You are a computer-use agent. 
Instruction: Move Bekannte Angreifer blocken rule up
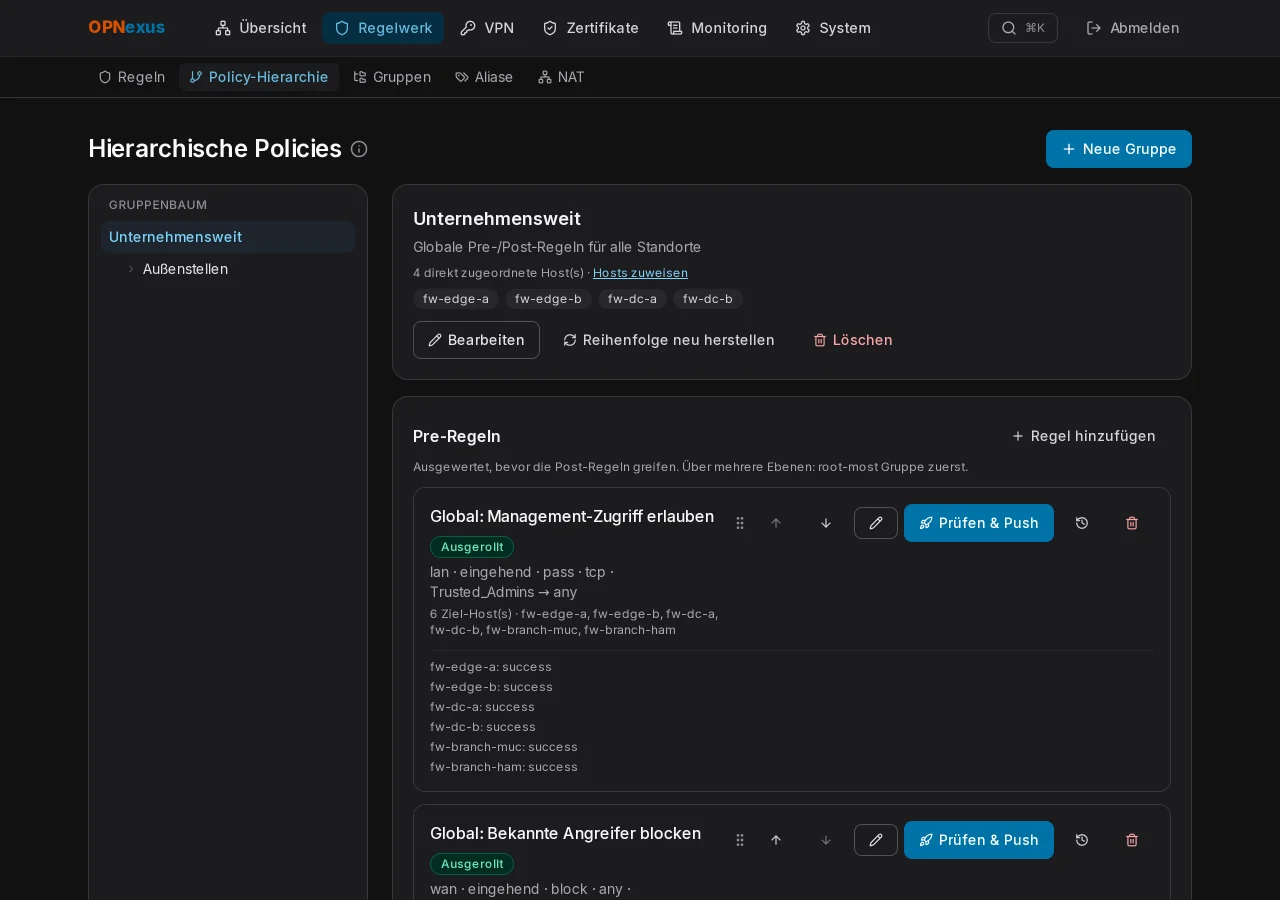coord(776,840)
